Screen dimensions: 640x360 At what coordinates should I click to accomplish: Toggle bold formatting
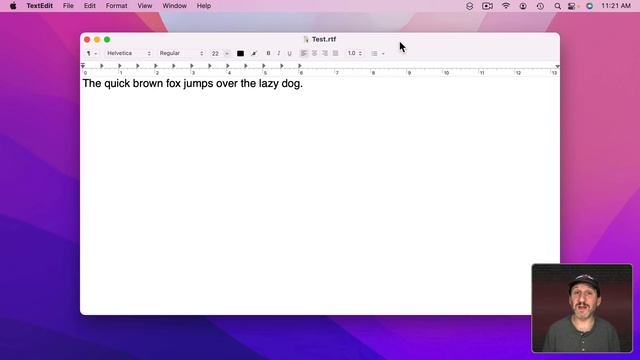point(268,53)
